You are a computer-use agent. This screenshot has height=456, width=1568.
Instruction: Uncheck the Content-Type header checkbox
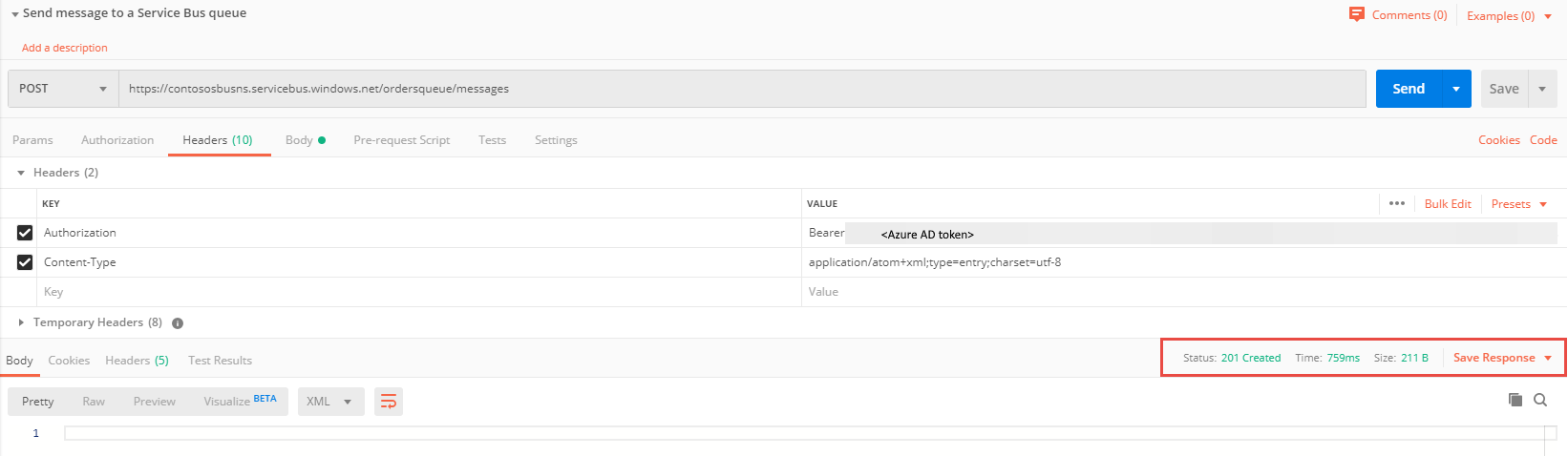click(25, 262)
